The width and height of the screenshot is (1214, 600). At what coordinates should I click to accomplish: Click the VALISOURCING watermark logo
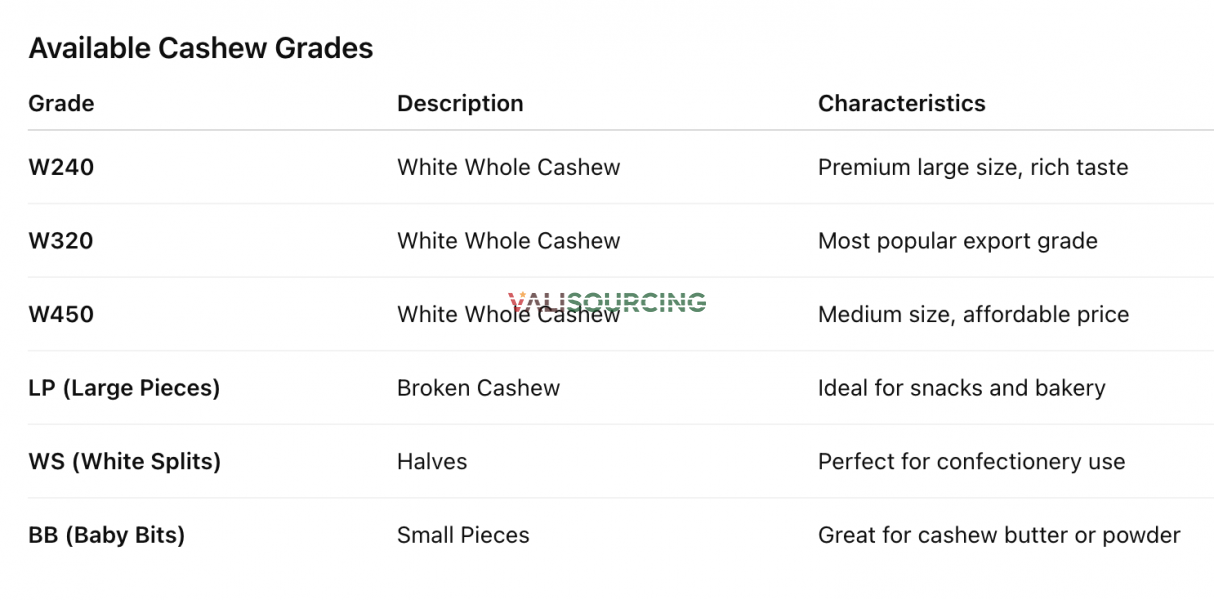tap(606, 301)
